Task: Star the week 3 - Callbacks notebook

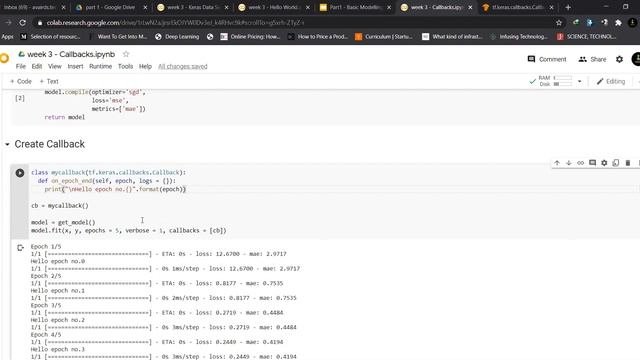Action: click(126, 54)
